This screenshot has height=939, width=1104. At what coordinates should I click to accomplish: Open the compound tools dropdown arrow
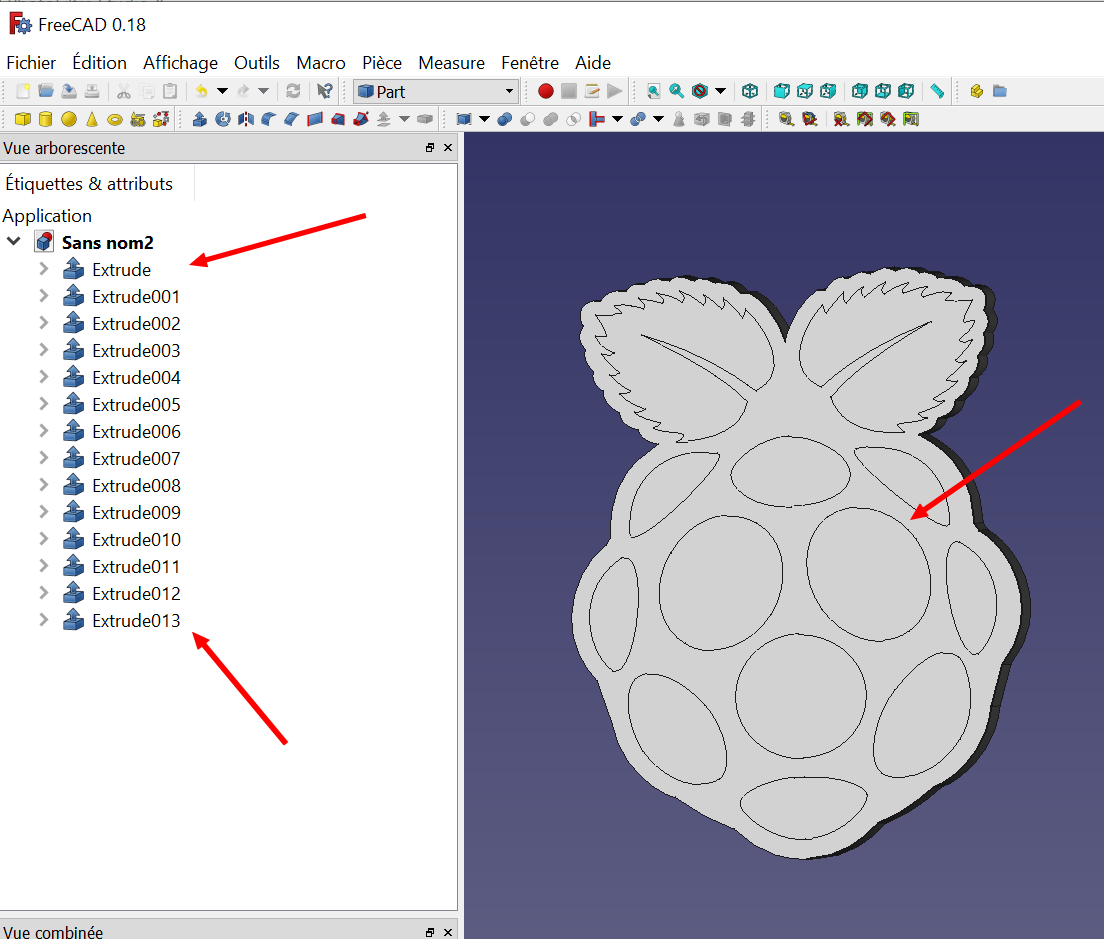point(484,120)
